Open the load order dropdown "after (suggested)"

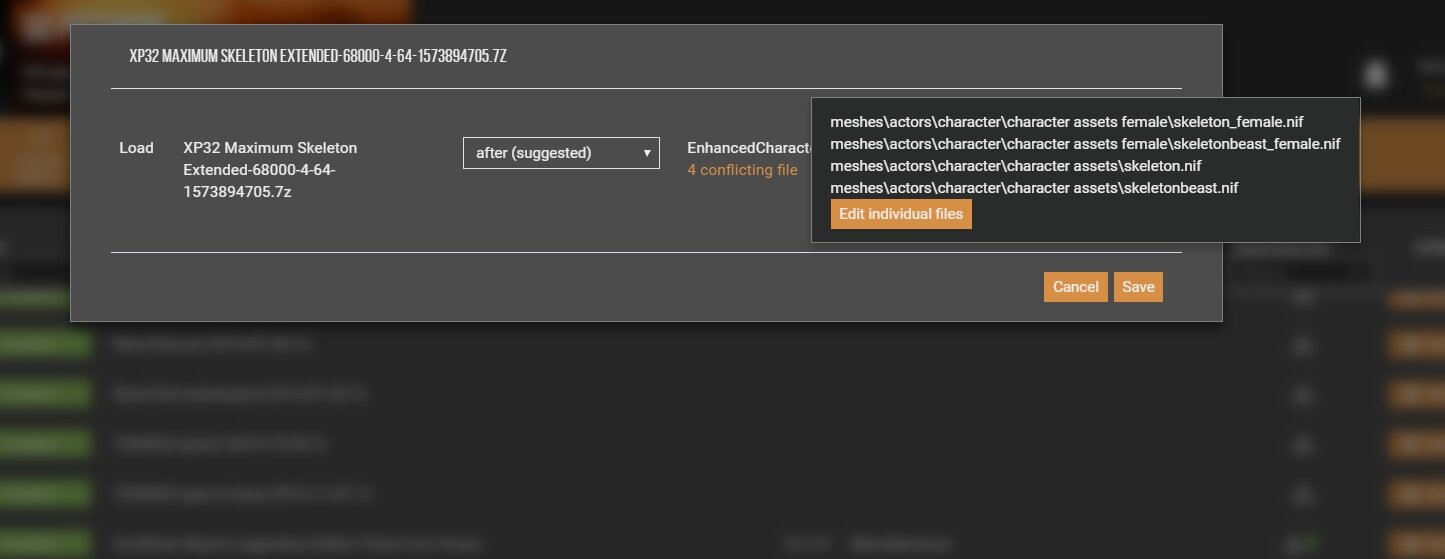(561, 153)
